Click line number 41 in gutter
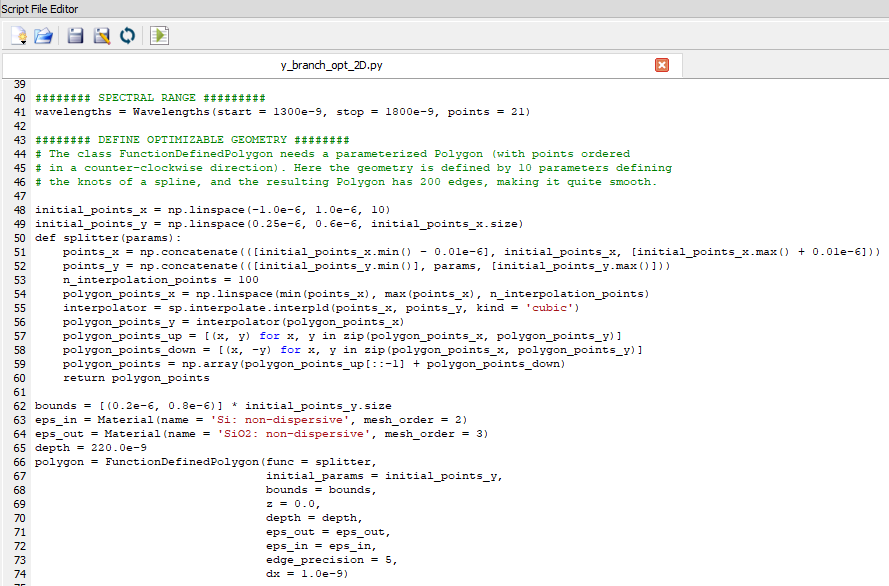 click(x=20, y=112)
